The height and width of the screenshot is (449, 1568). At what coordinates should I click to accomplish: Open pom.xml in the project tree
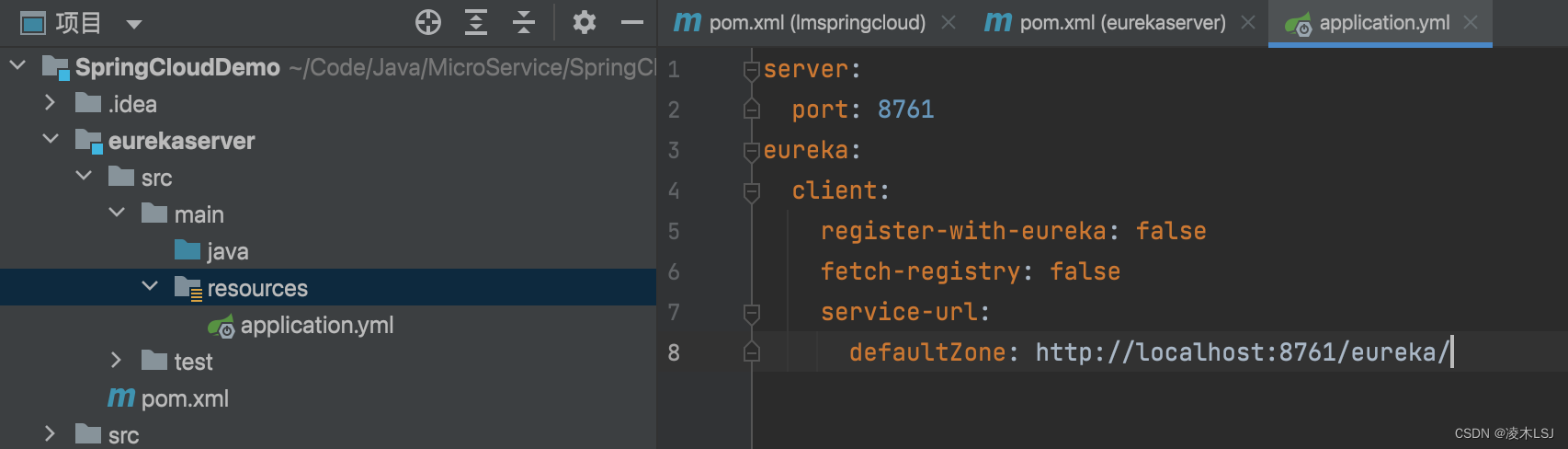[185, 398]
